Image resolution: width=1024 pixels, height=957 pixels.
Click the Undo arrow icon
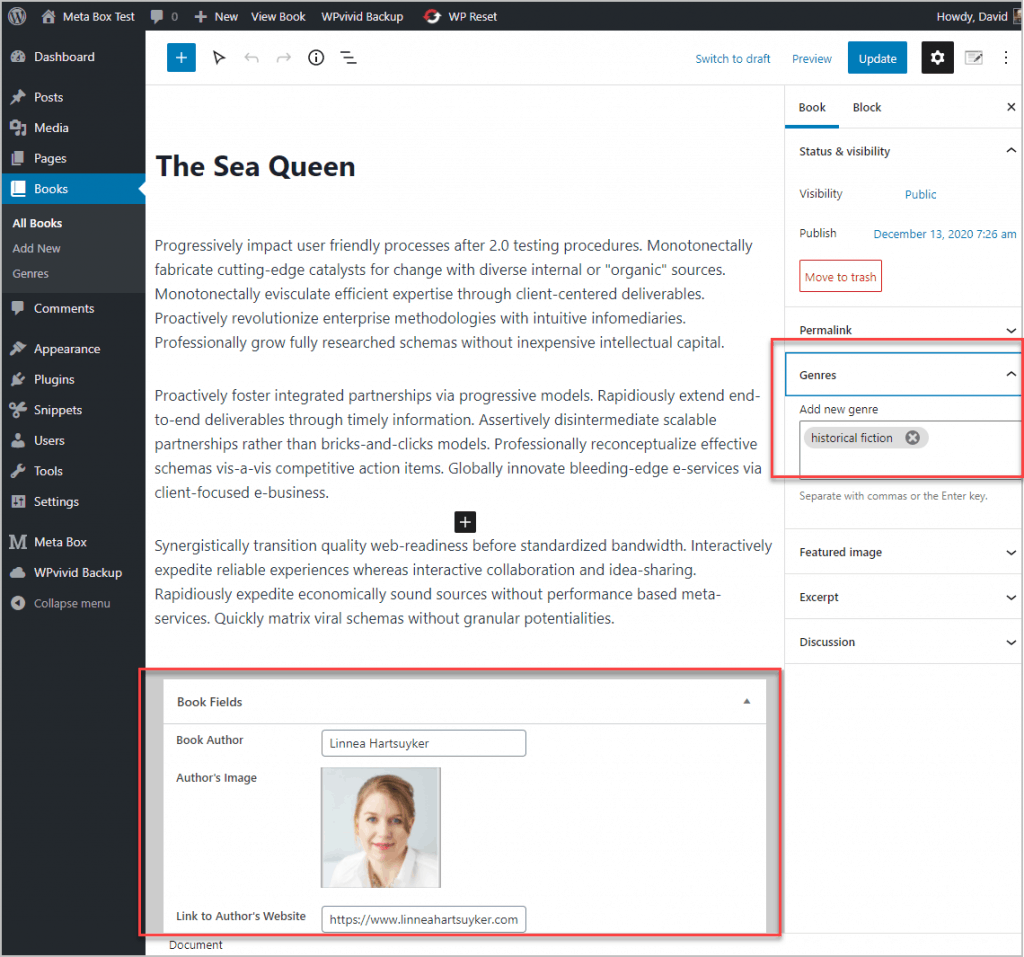click(x=251, y=58)
